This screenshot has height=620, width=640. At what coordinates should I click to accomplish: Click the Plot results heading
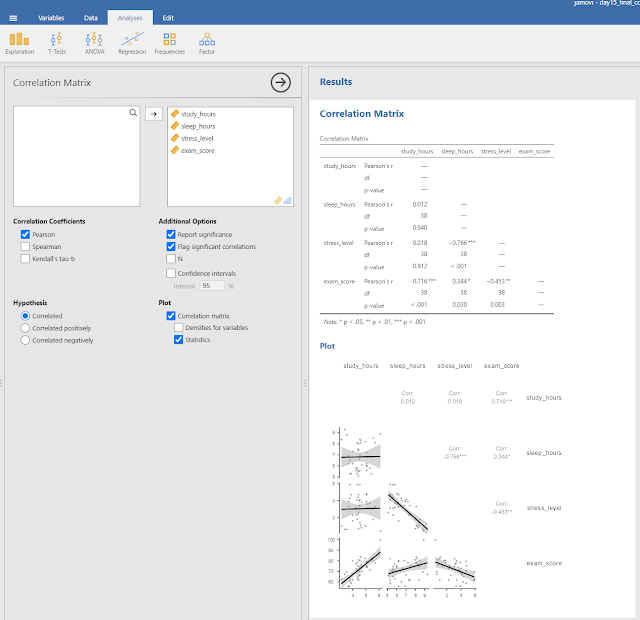(327, 346)
